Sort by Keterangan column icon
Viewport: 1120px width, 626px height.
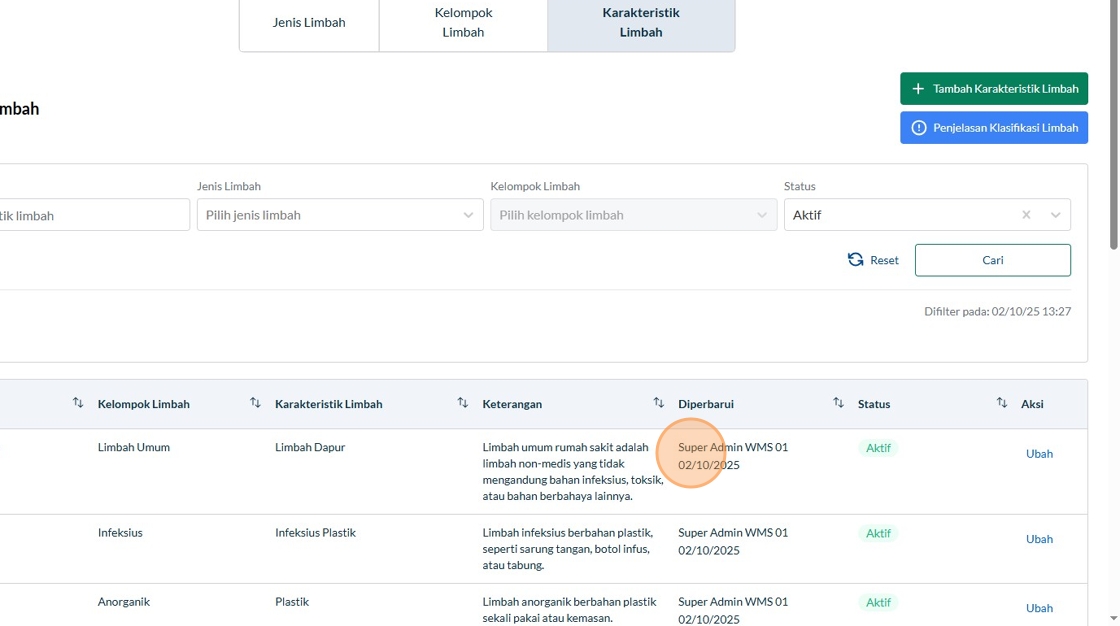(x=658, y=403)
